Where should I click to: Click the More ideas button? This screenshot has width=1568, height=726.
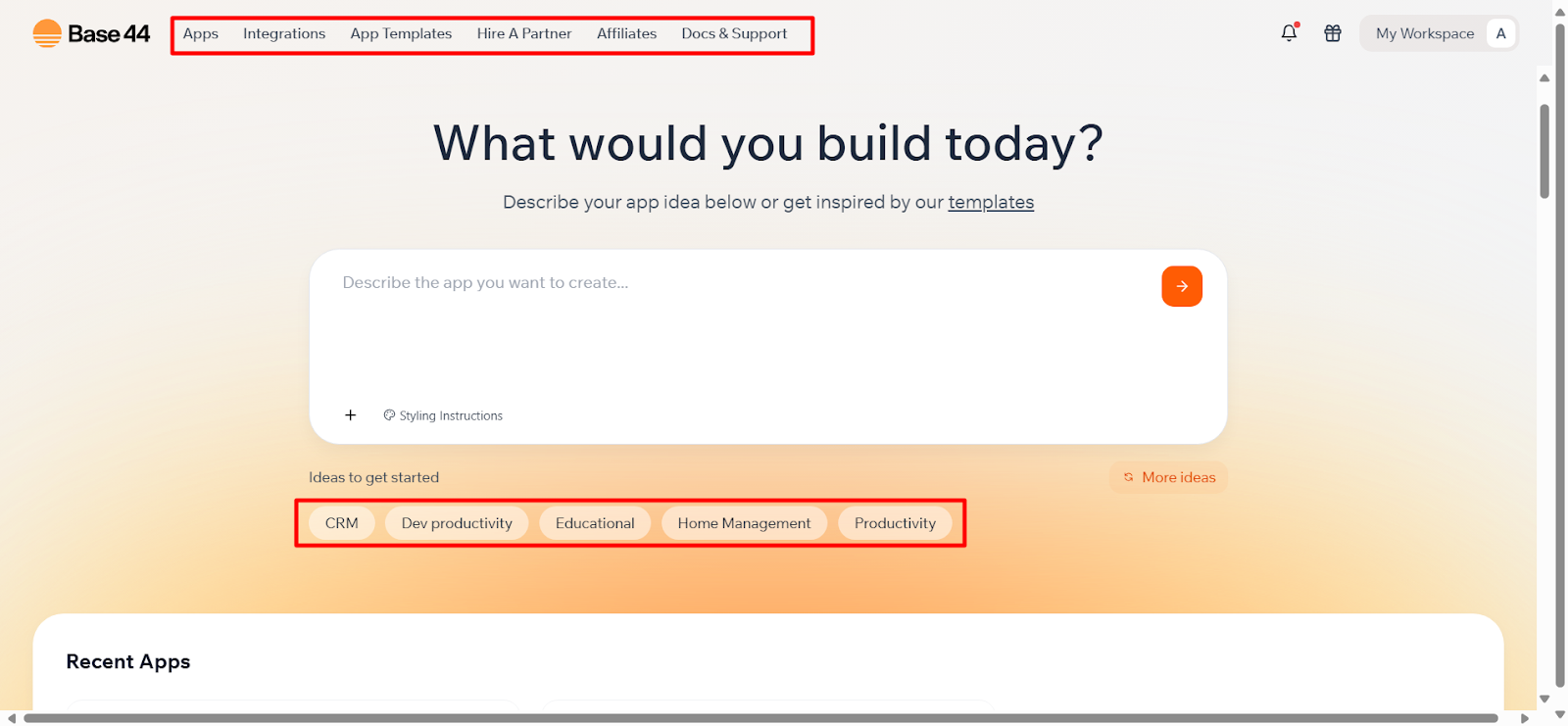pyautogui.click(x=1169, y=477)
